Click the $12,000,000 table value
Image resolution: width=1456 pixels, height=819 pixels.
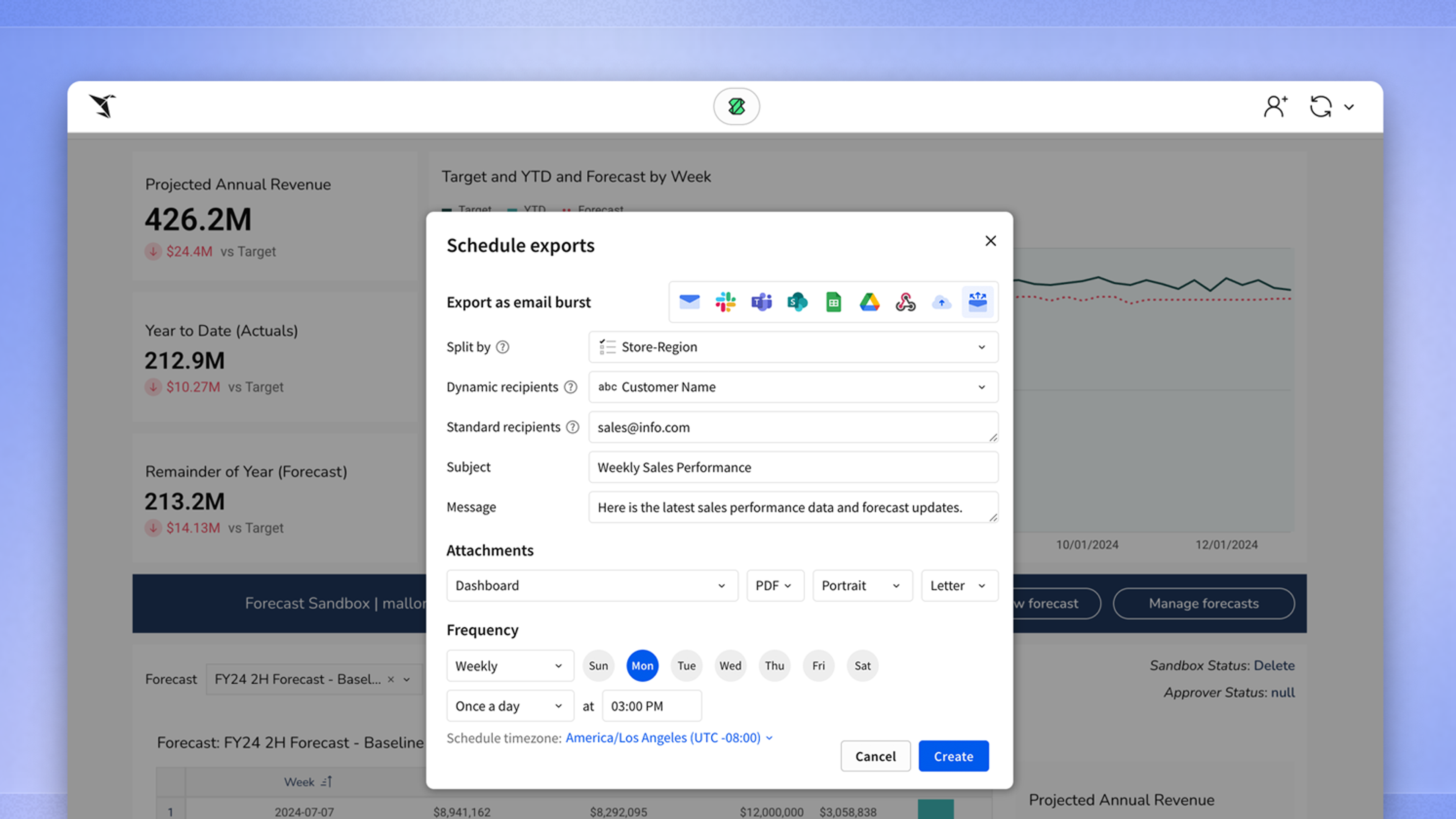pyautogui.click(x=772, y=812)
